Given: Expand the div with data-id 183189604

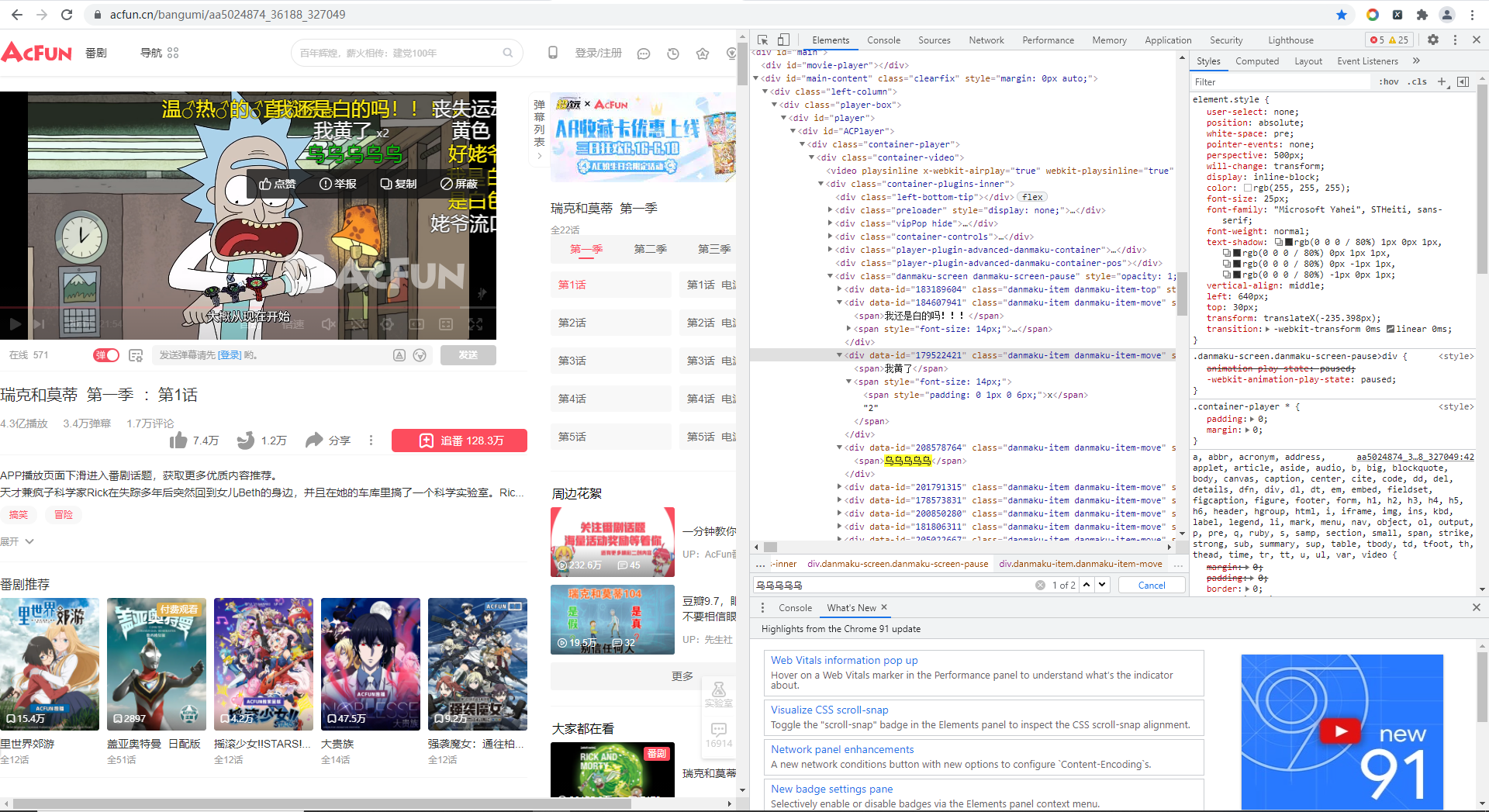Looking at the screenshot, I should (x=840, y=289).
